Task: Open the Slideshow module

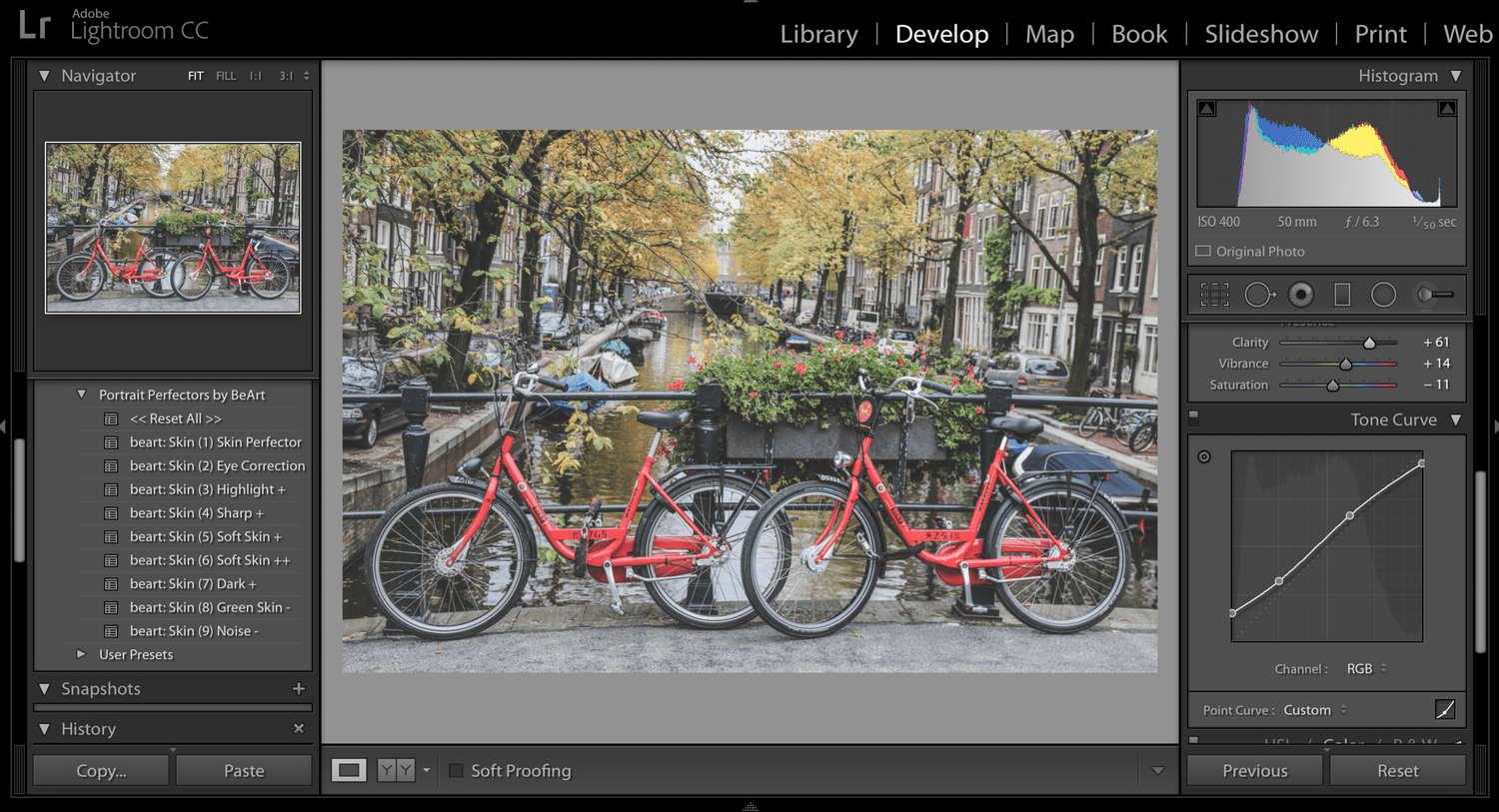Action: coord(1261,33)
